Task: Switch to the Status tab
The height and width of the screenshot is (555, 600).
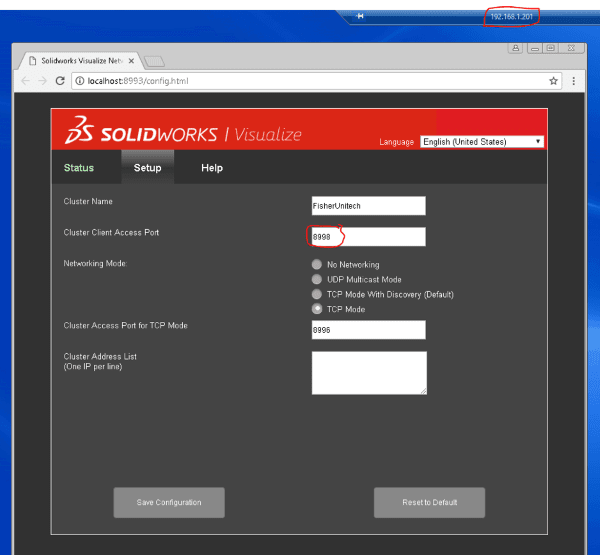Action: pos(79,168)
